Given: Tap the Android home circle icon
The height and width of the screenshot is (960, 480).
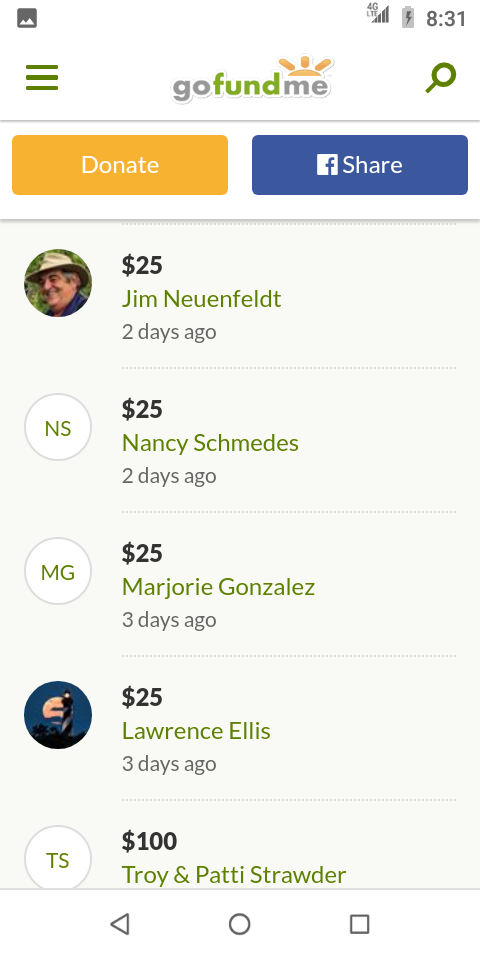Looking at the screenshot, I should pyautogui.click(x=239, y=924).
